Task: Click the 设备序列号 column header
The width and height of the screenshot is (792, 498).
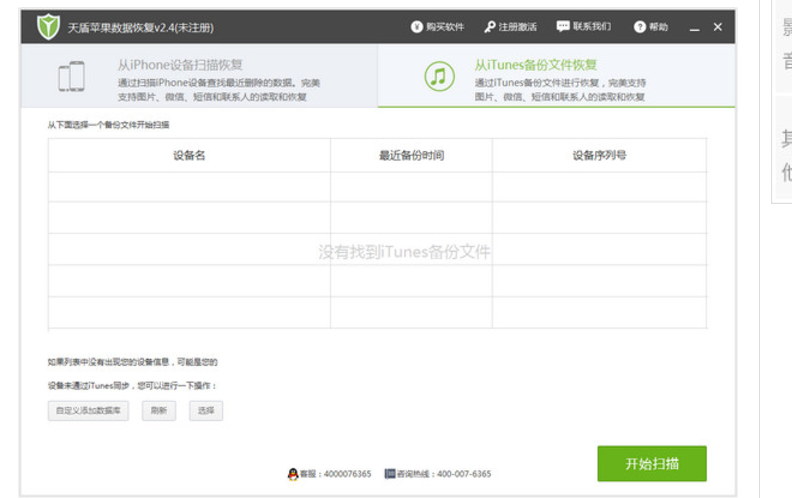Action: pyautogui.click(x=600, y=155)
